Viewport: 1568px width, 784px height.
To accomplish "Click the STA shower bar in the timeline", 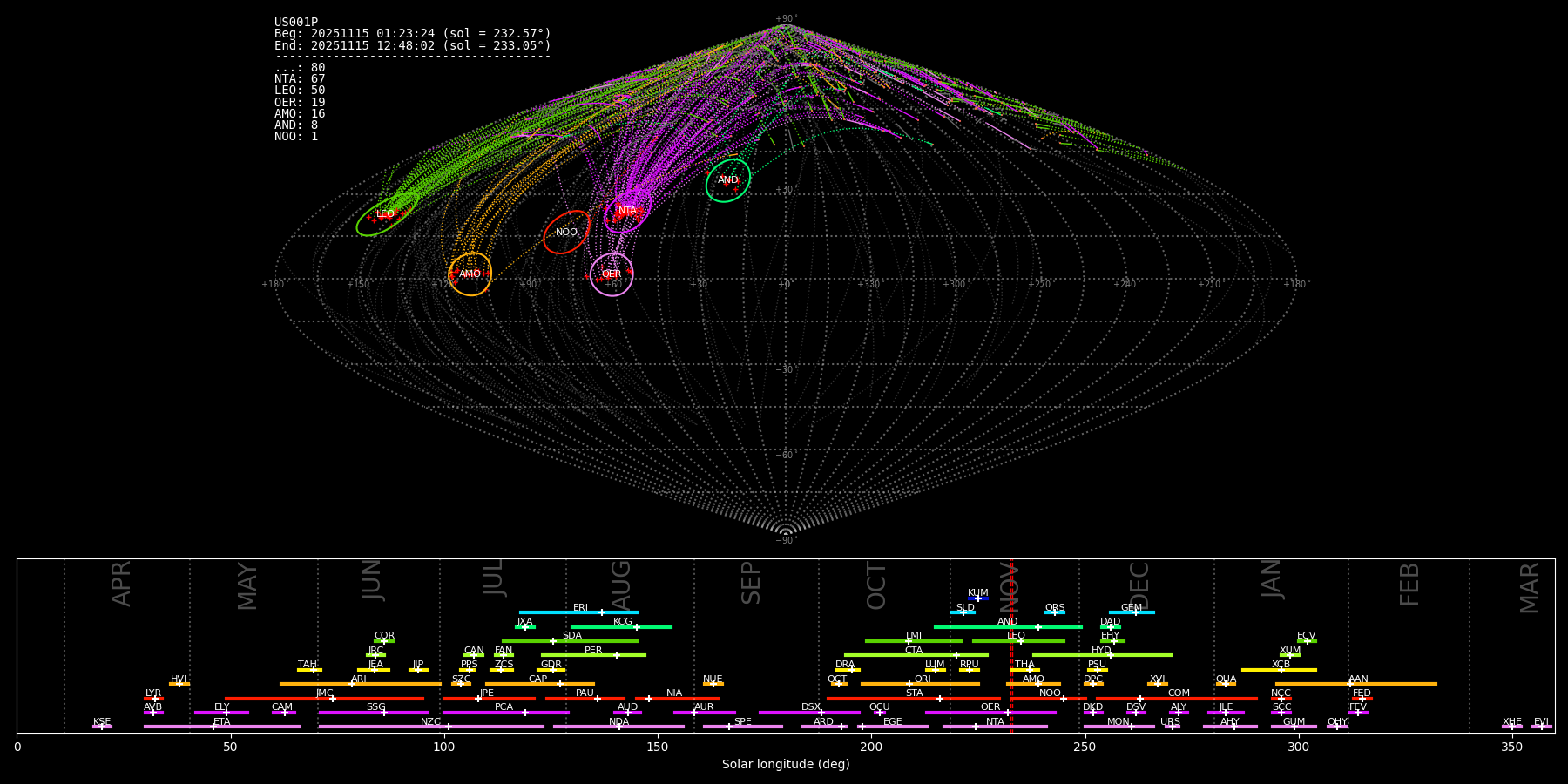I will pos(914,698).
